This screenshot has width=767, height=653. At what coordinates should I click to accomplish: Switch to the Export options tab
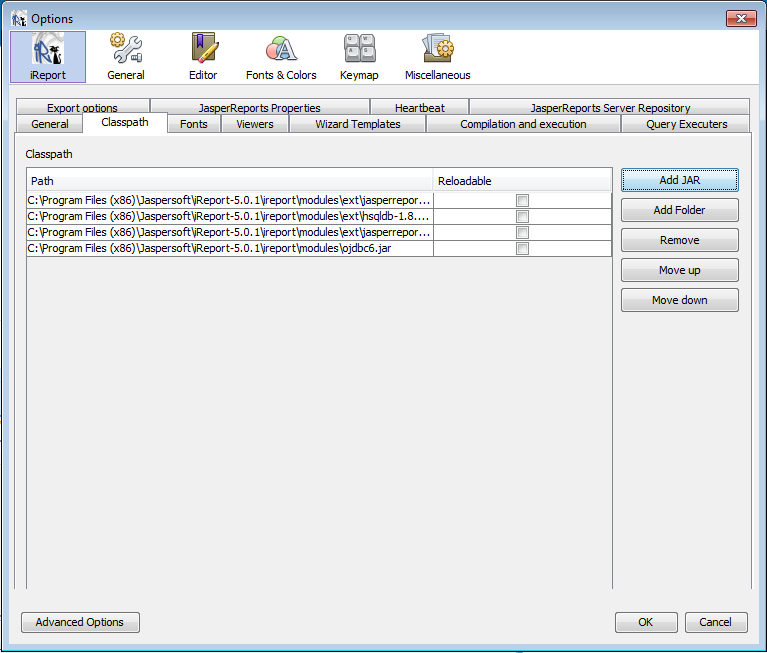click(x=82, y=107)
